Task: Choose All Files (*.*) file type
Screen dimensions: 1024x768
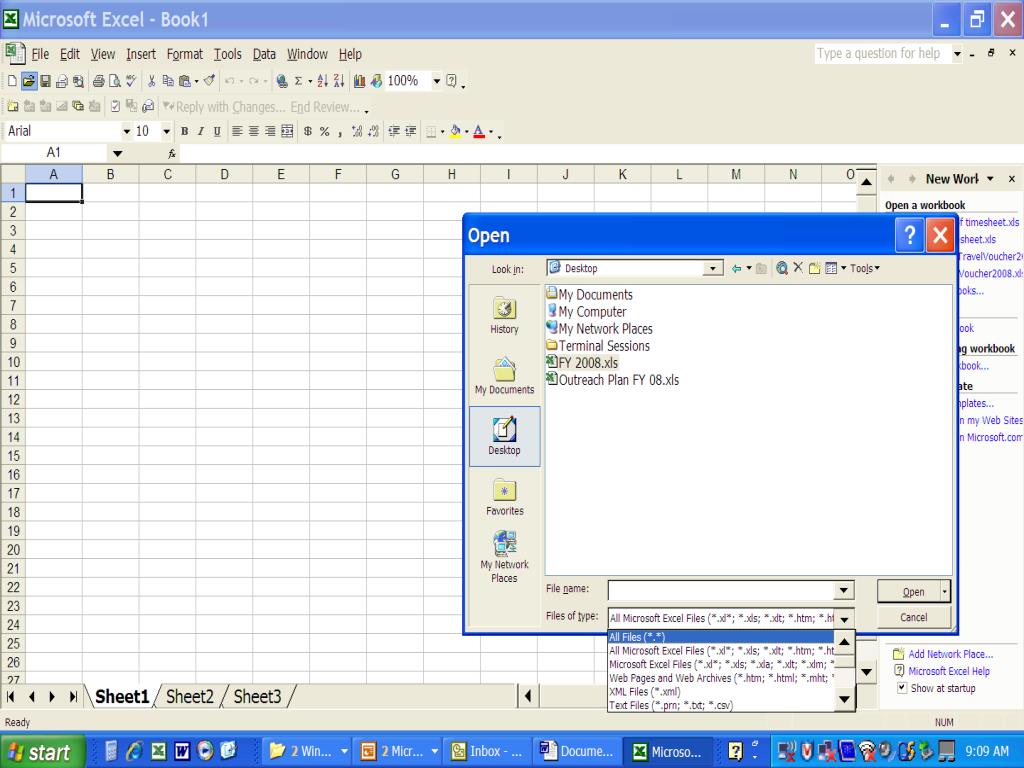Action: pyautogui.click(x=721, y=637)
